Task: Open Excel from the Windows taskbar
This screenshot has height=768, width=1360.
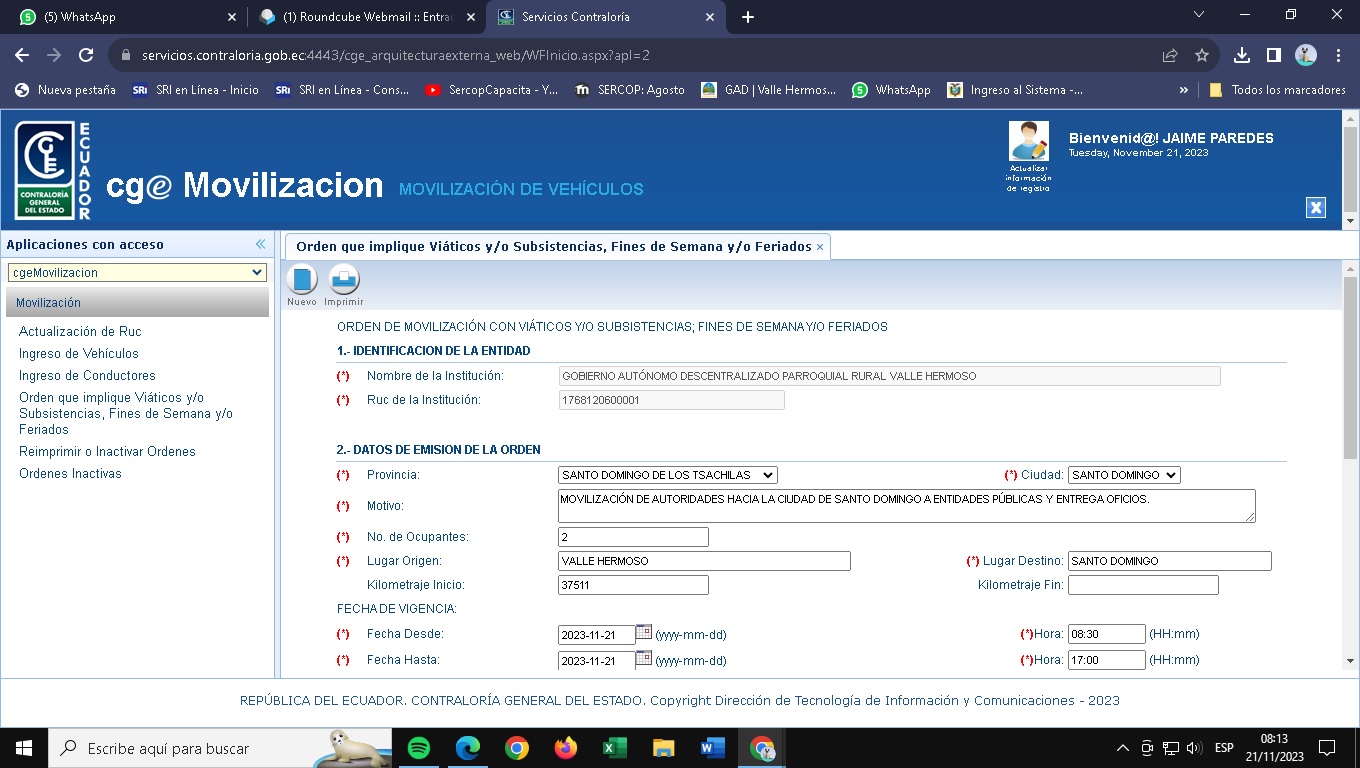Action: coord(614,748)
